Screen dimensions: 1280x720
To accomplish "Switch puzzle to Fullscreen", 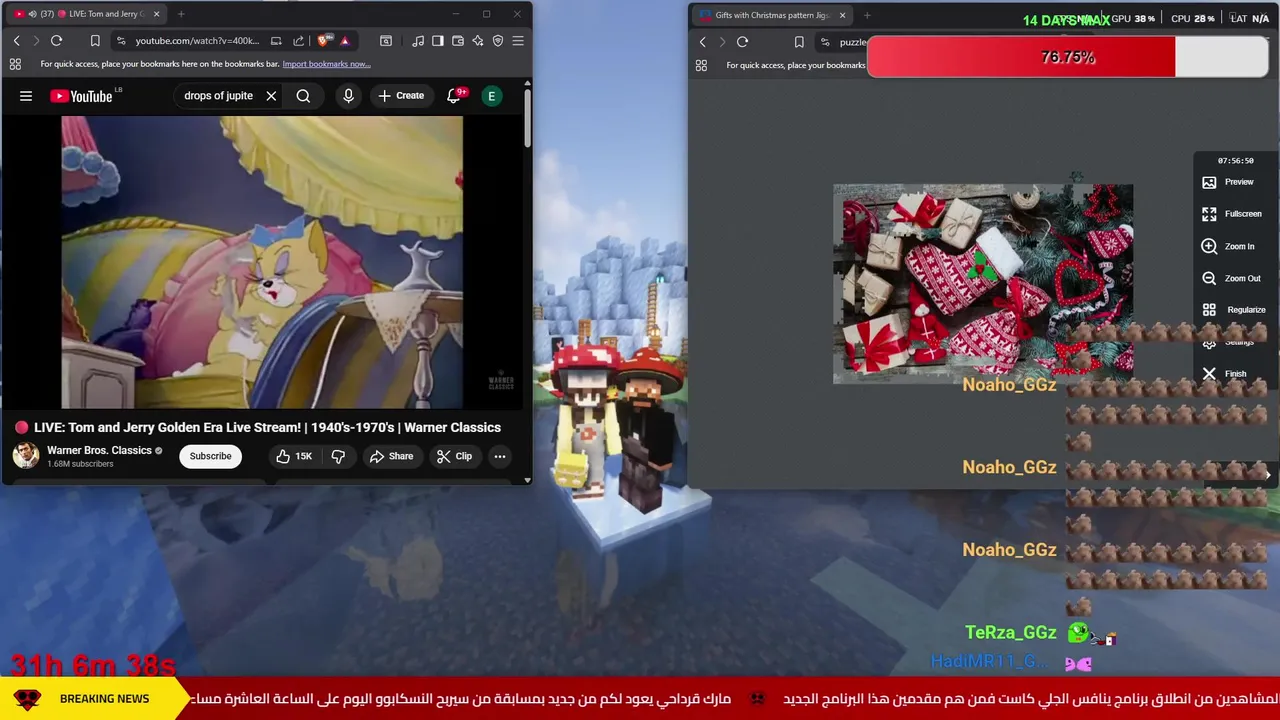I will coord(1232,214).
